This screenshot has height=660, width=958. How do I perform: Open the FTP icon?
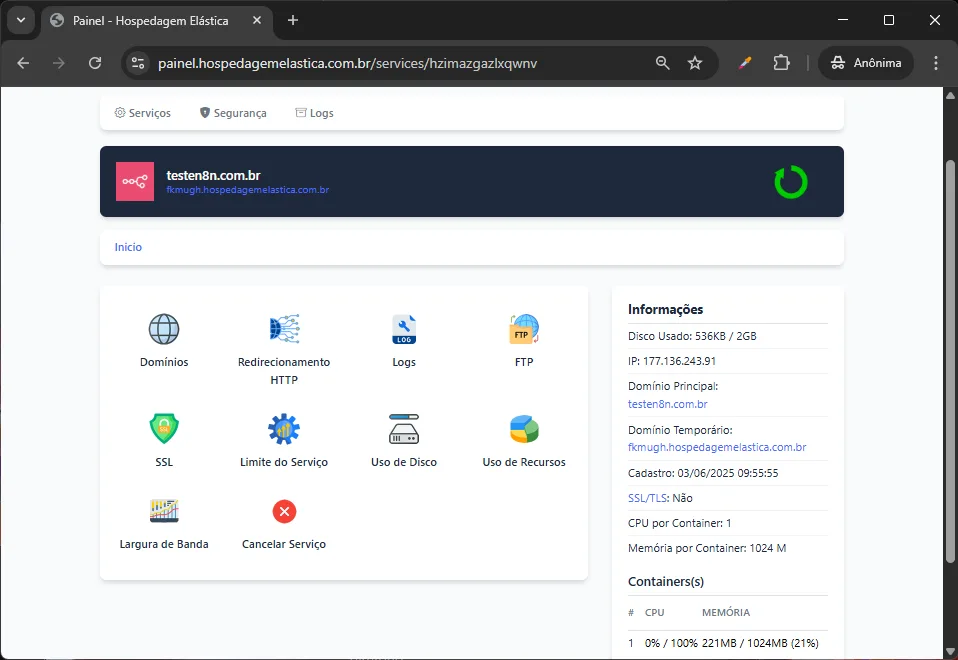(524, 329)
